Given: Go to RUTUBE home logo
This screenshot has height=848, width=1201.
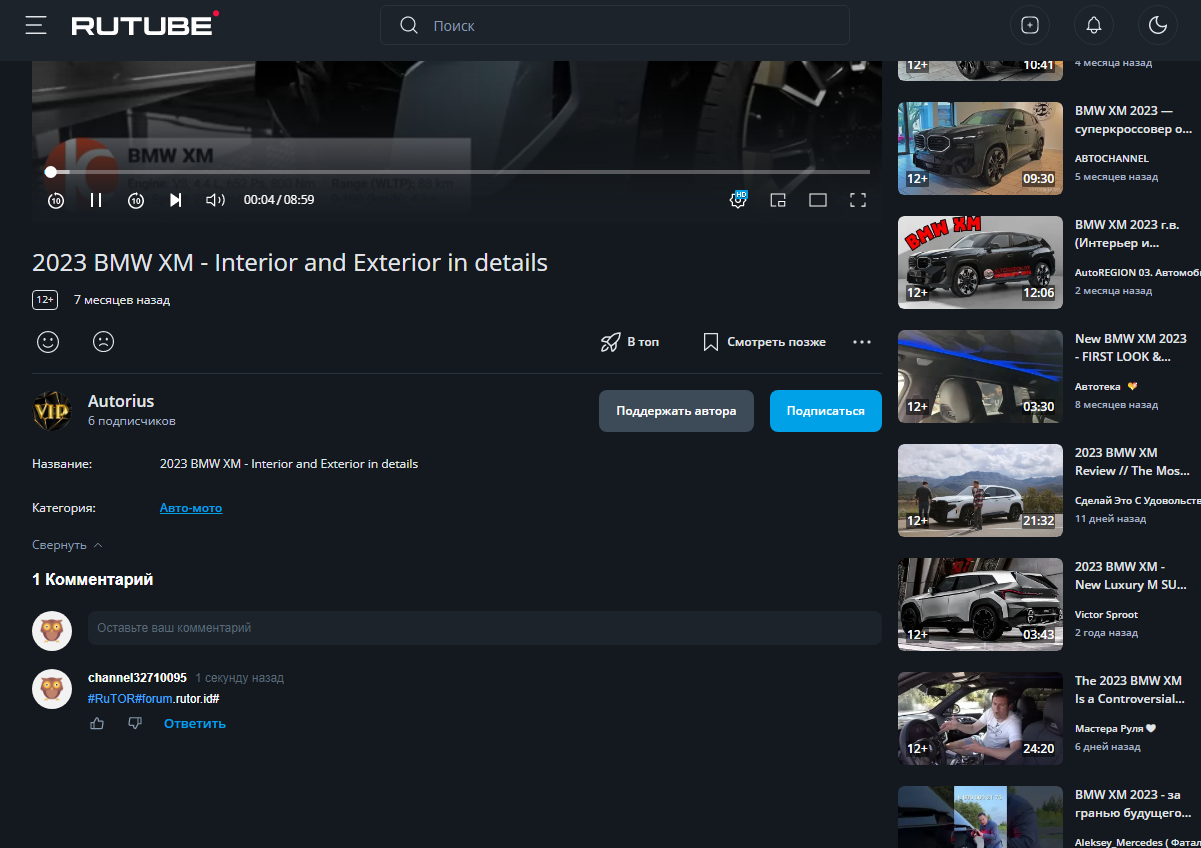Looking at the screenshot, I should (145, 24).
